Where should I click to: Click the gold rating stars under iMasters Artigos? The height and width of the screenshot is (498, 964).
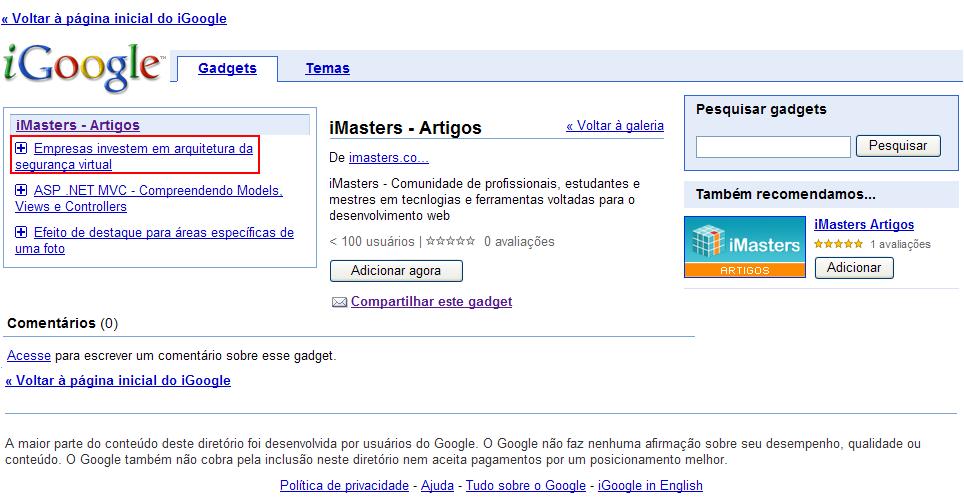[x=838, y=244]
